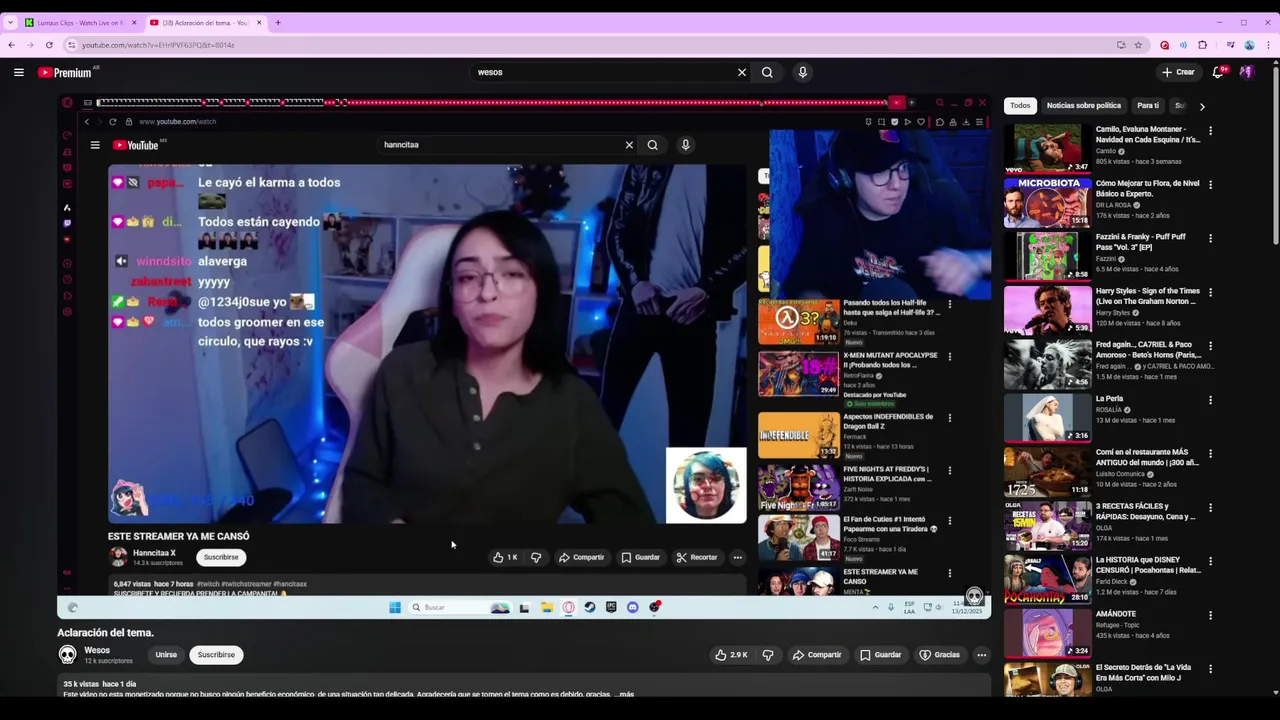Viewport: 1280px width, 720px height.
Task: Open Harry Styles Sign of the Times thumbnail
Action: [x=1047, y=310]
